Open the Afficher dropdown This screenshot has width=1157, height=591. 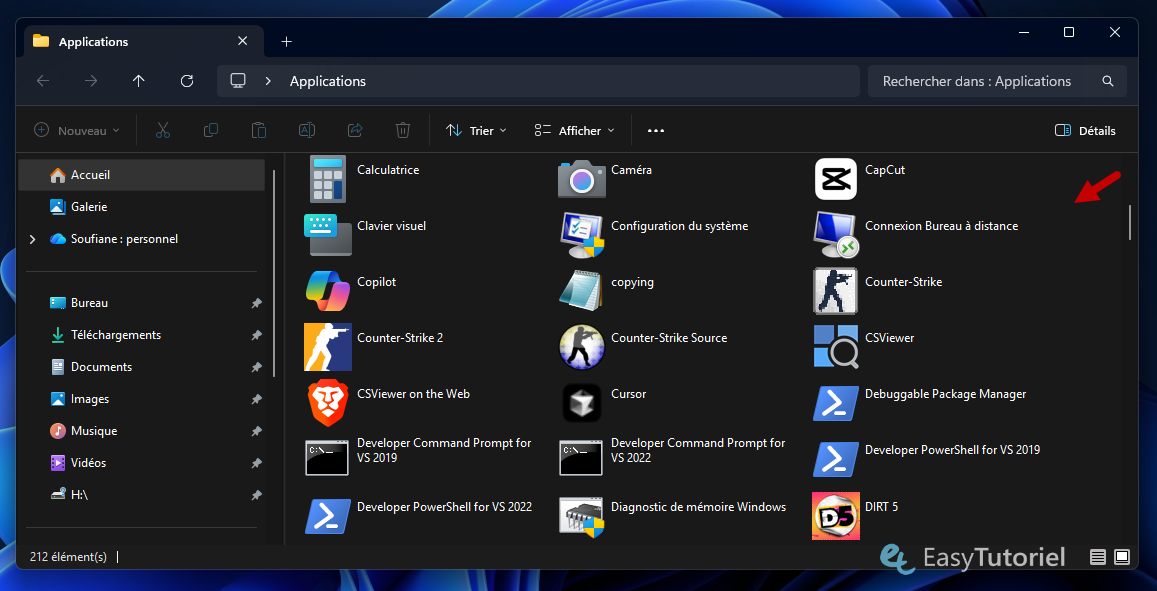click(x=573, y=130)
